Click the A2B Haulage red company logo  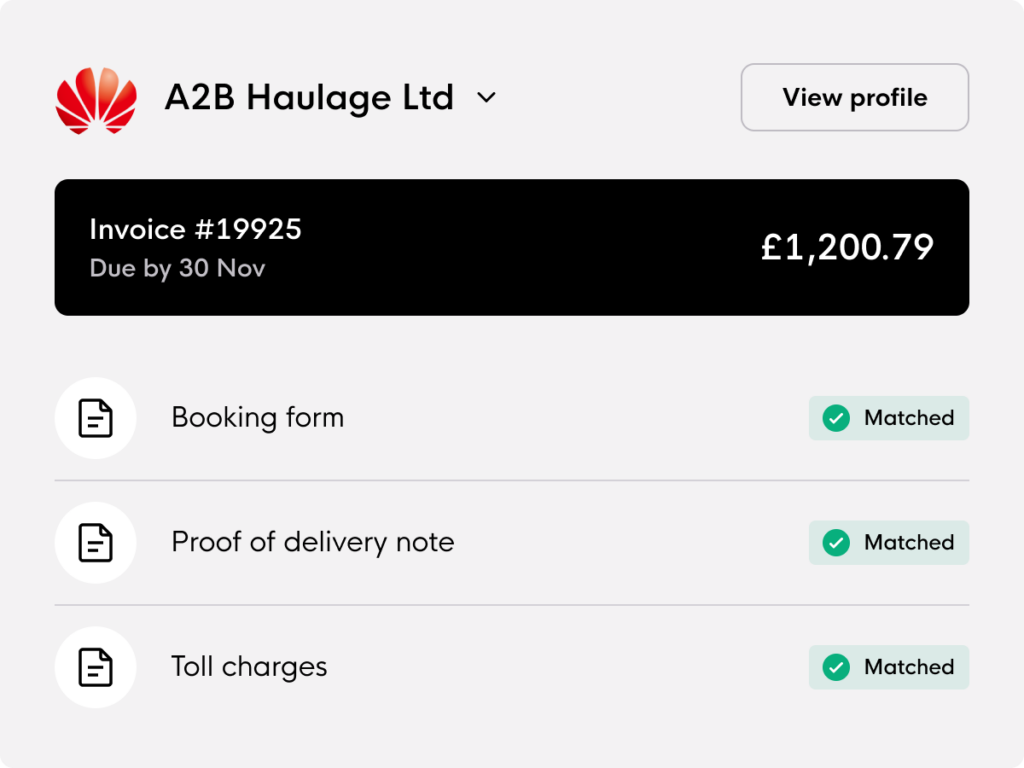96,100
